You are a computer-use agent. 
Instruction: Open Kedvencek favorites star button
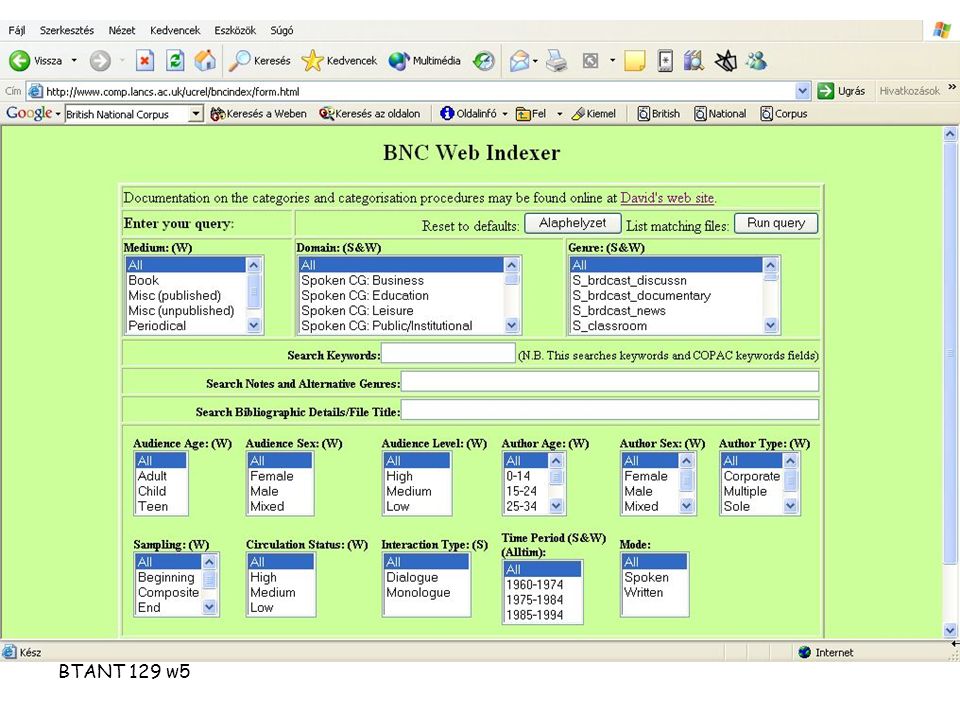tap(339, 61)
